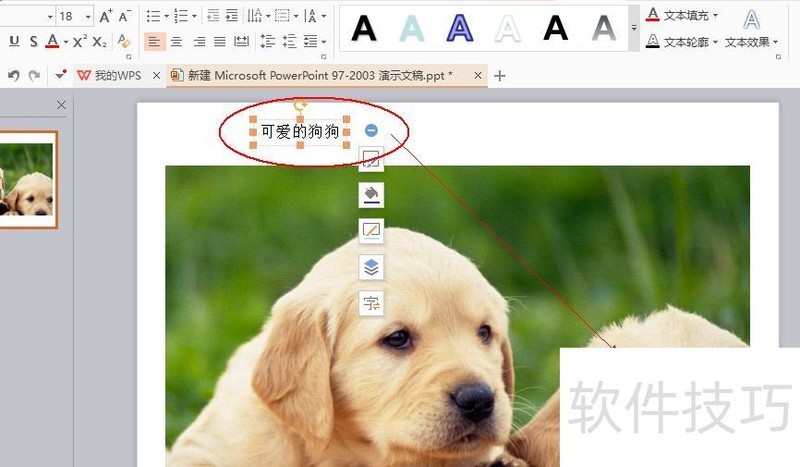The height and width of the screenshot is (467, 800).
Task: Add new document tab
Action: [x=499, y=76]
